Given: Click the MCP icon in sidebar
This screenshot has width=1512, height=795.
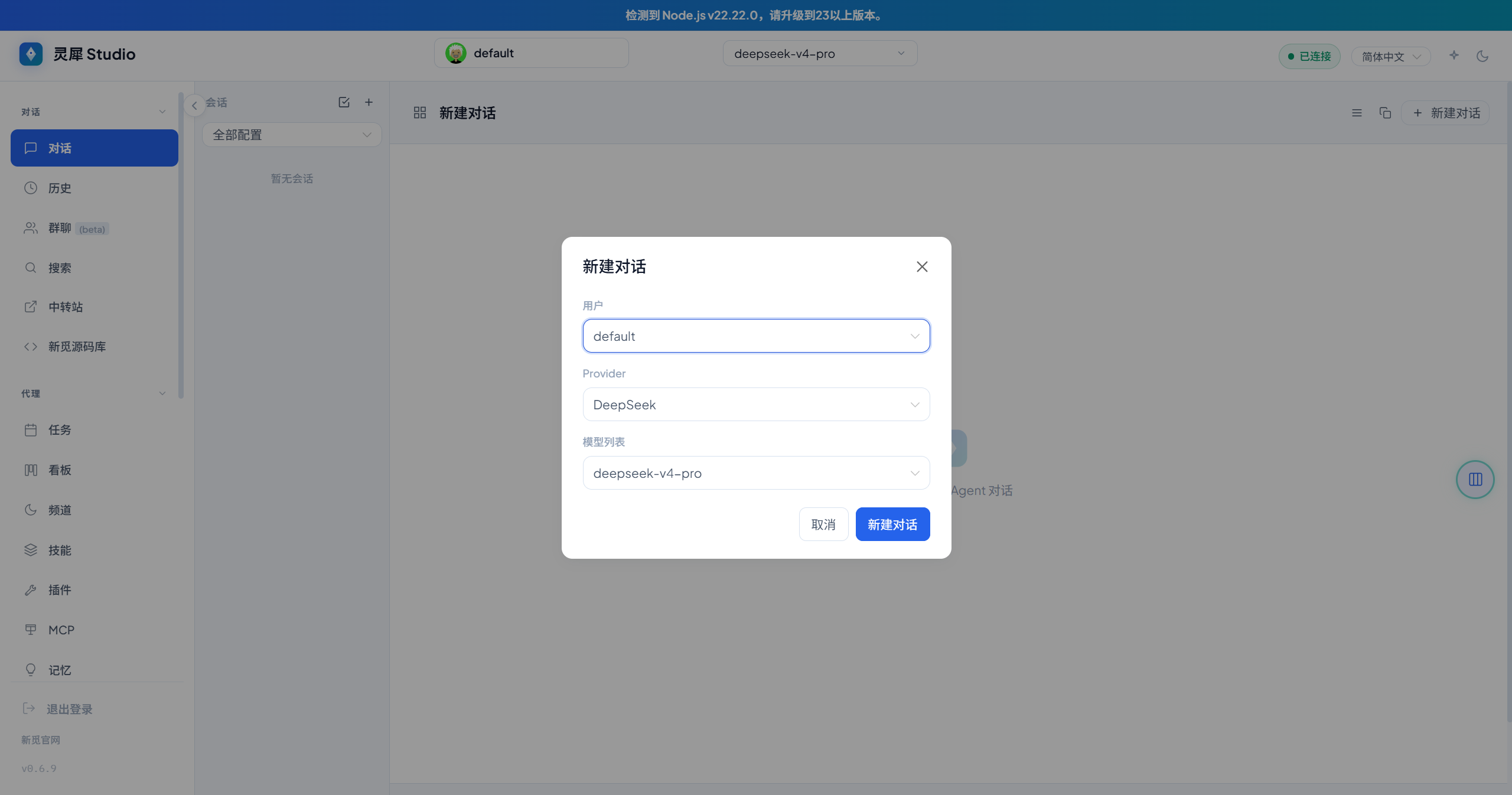Looking at the screenshot, I should click(x=31, y=630).
